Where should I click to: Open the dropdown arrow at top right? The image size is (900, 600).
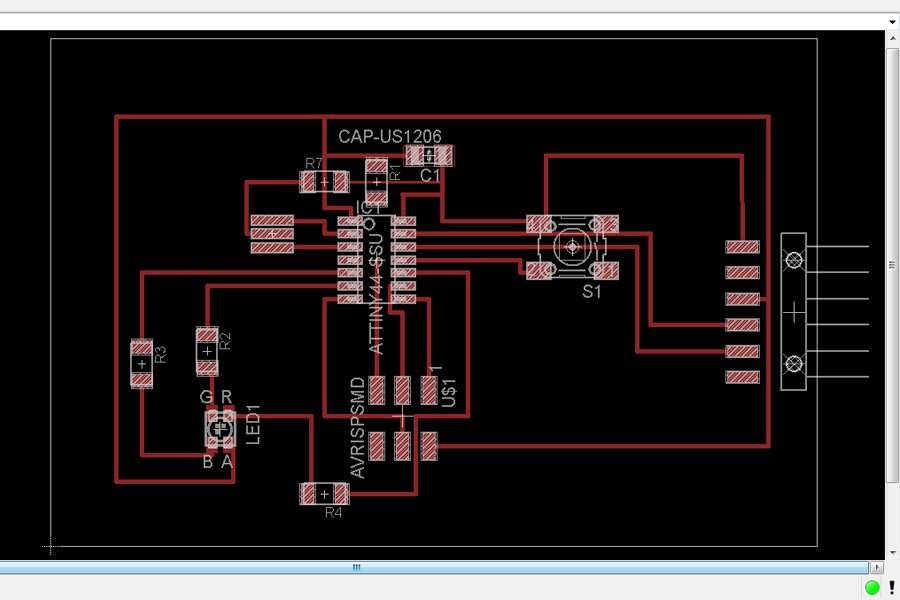click(892, 22)
